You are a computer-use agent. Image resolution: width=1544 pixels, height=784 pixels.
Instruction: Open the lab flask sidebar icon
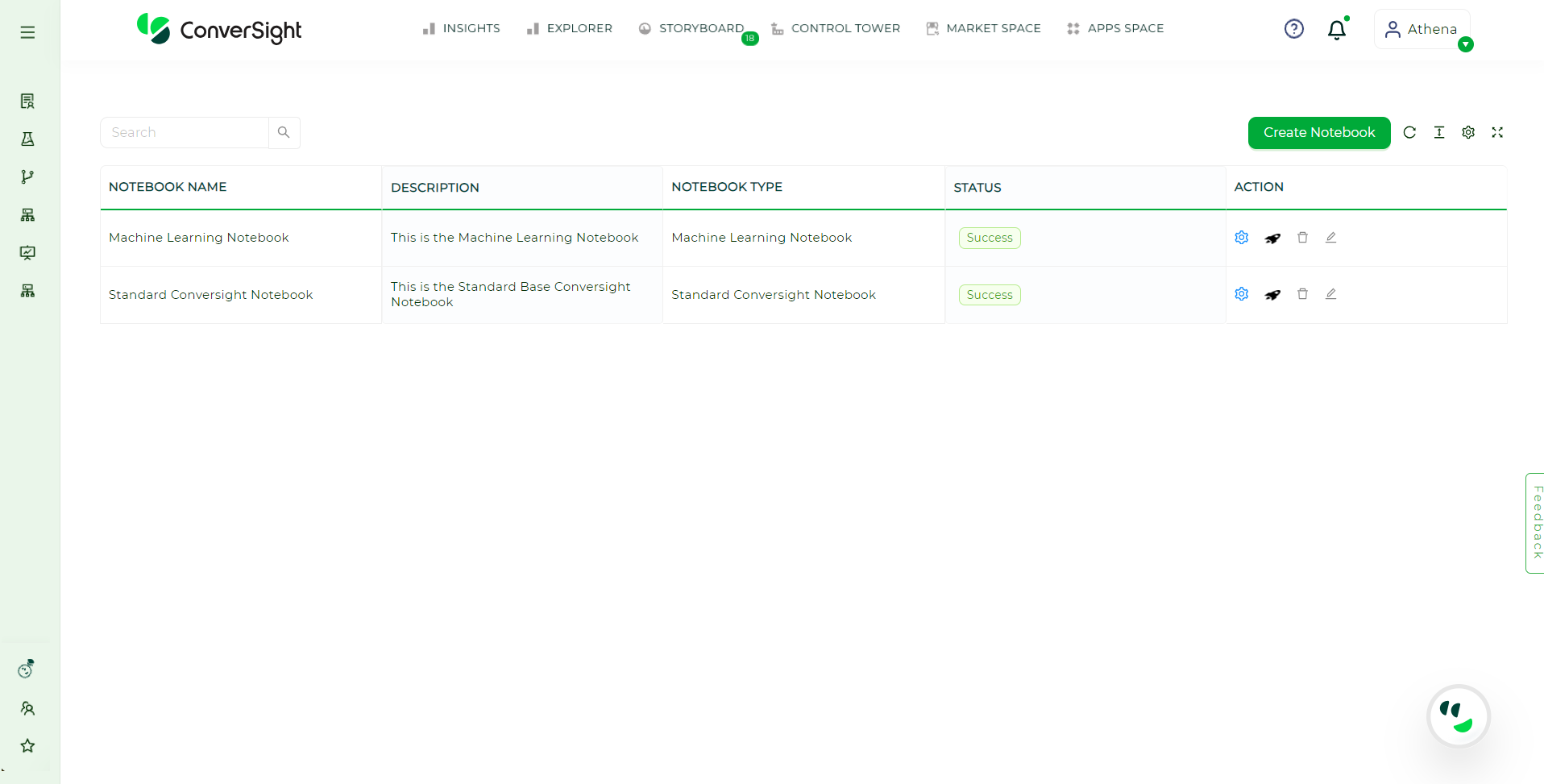click(x=27, y=139)
